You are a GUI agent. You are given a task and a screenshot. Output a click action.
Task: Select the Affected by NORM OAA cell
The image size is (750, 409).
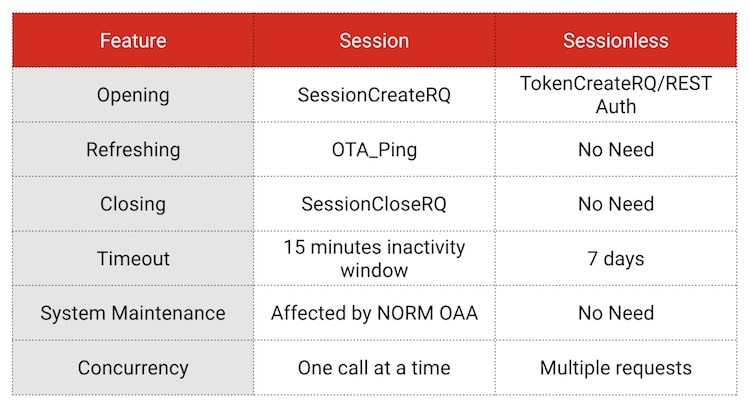pos(374,313)
